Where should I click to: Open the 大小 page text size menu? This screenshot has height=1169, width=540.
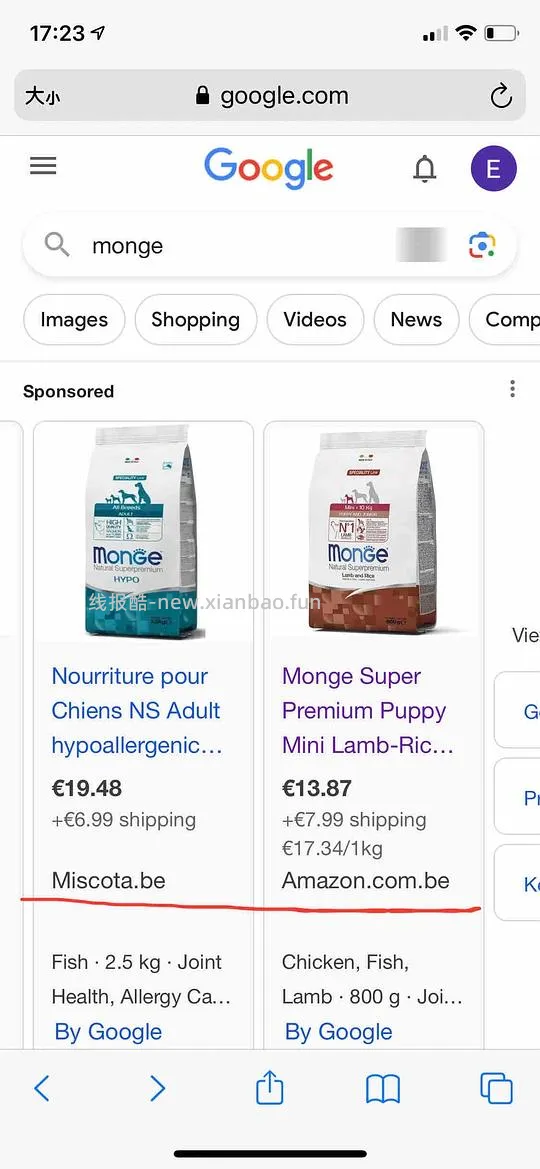[43, 96]
